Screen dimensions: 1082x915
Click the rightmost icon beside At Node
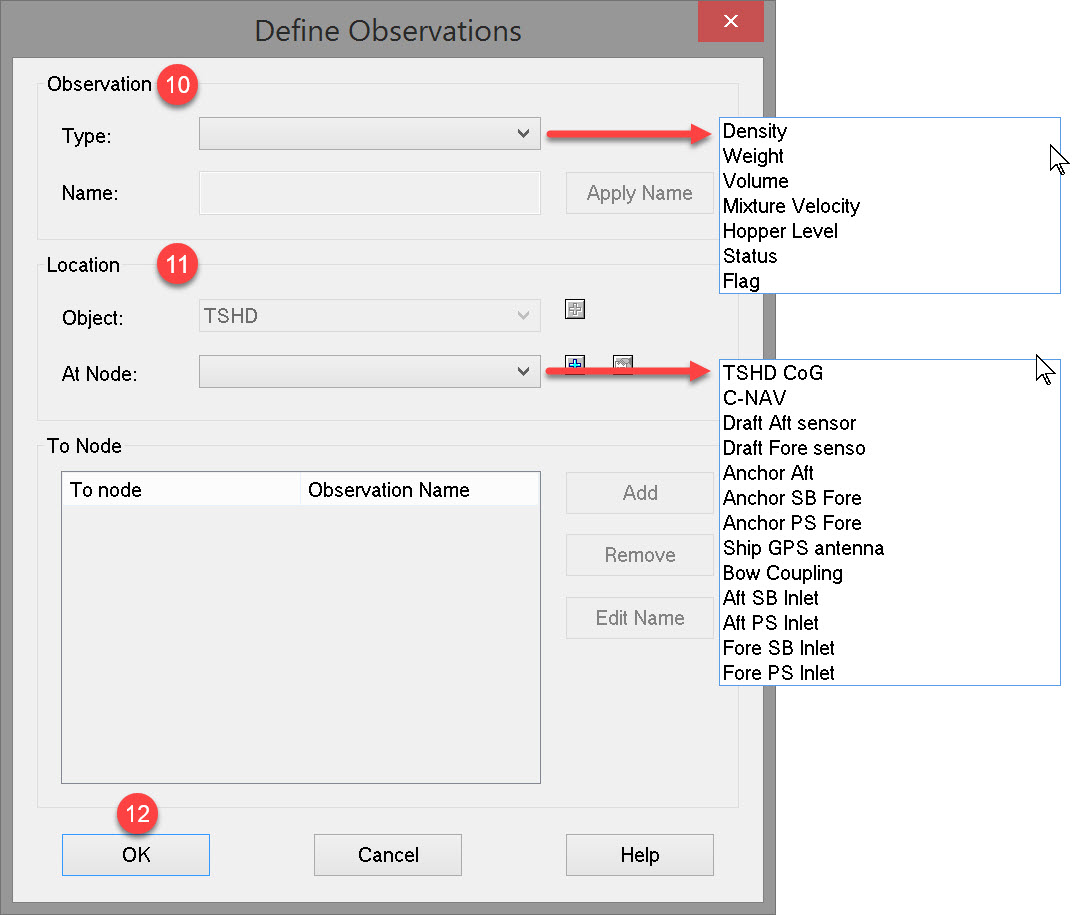pos(623,365)
